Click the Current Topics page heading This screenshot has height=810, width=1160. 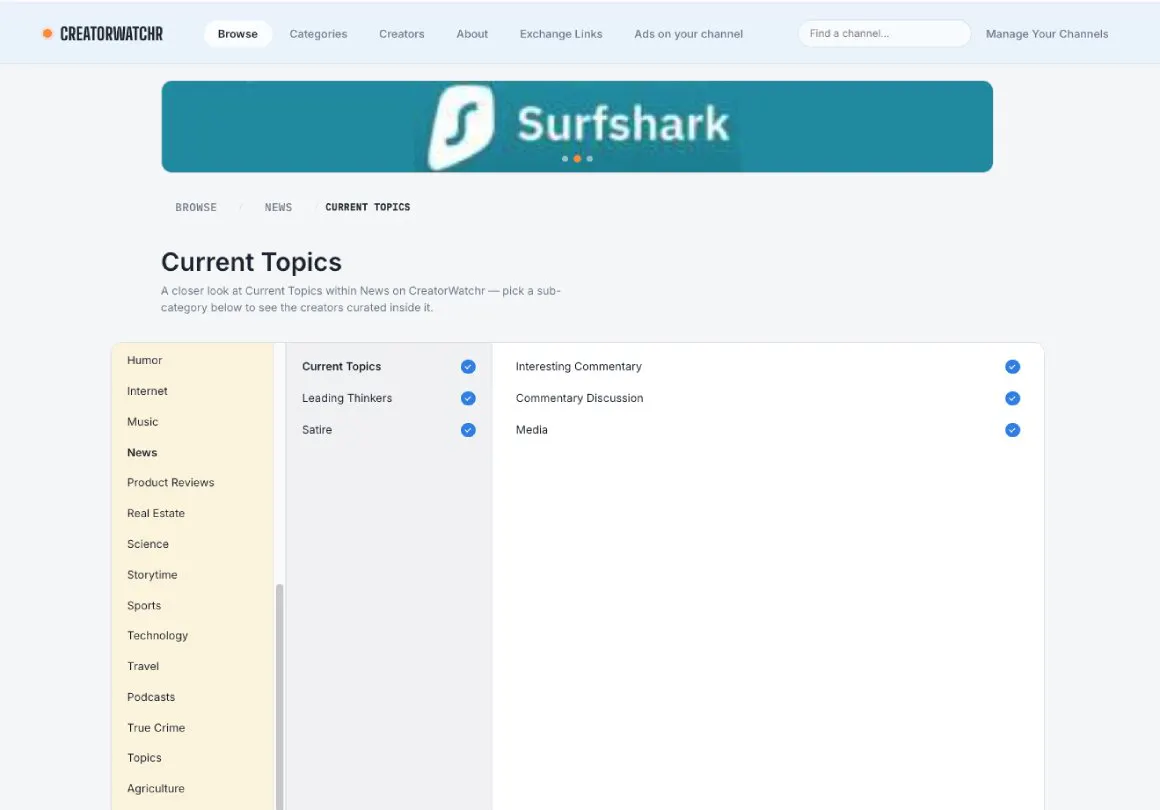[x=252, y=262]
